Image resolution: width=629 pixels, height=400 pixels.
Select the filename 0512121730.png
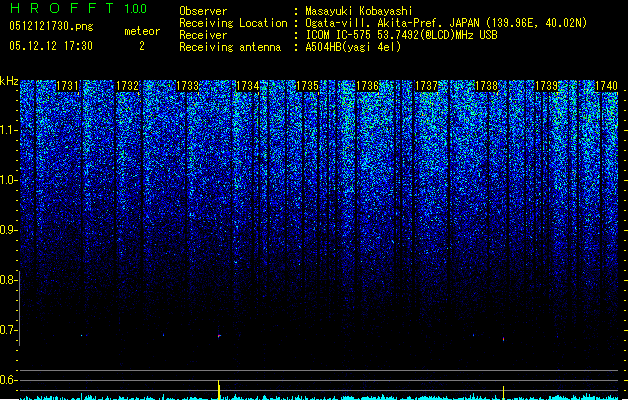point(51,27)
